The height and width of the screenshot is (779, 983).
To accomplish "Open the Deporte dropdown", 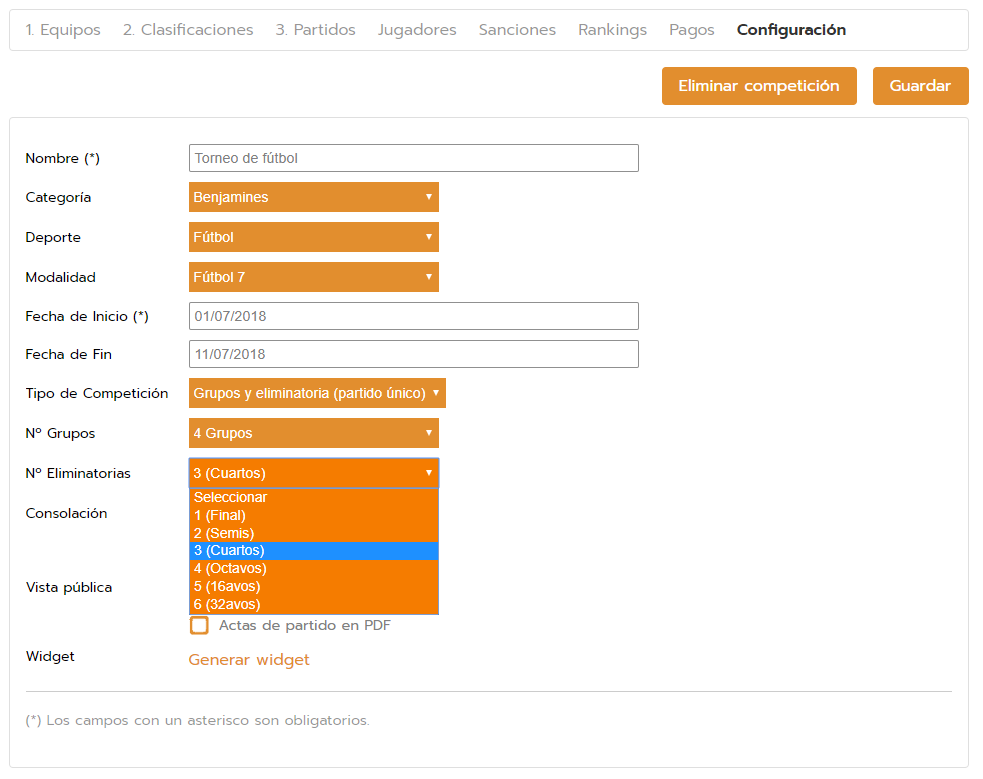I will tap(313, 237).
